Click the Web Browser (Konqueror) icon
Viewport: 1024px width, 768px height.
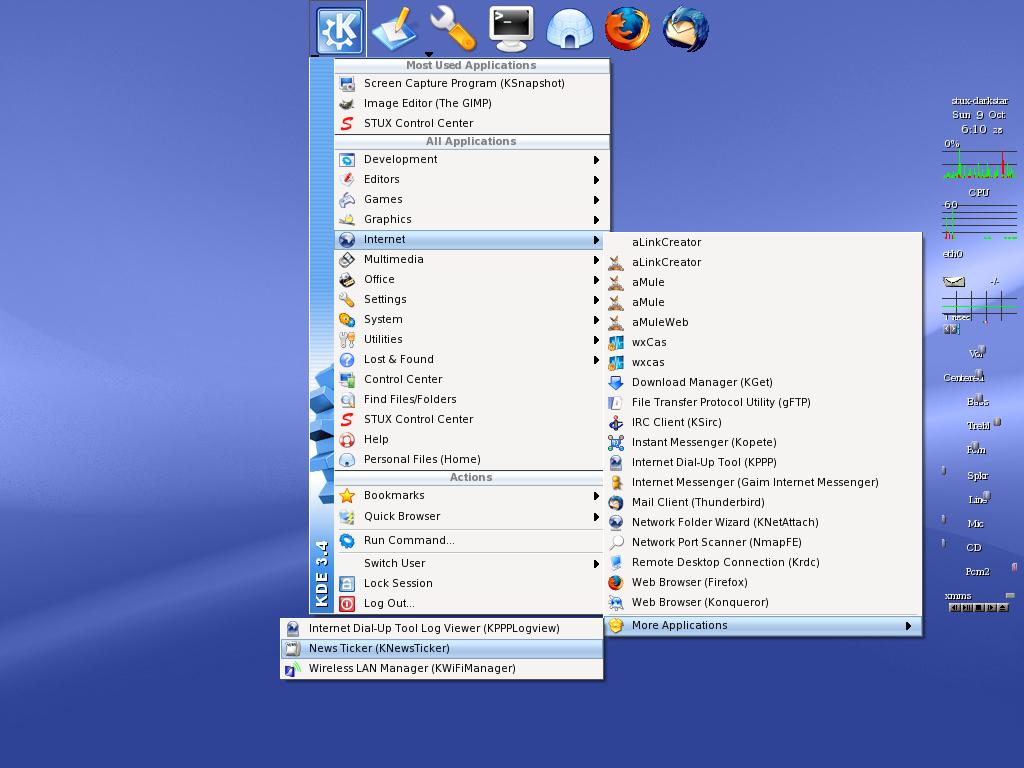[x=616, y=603]
